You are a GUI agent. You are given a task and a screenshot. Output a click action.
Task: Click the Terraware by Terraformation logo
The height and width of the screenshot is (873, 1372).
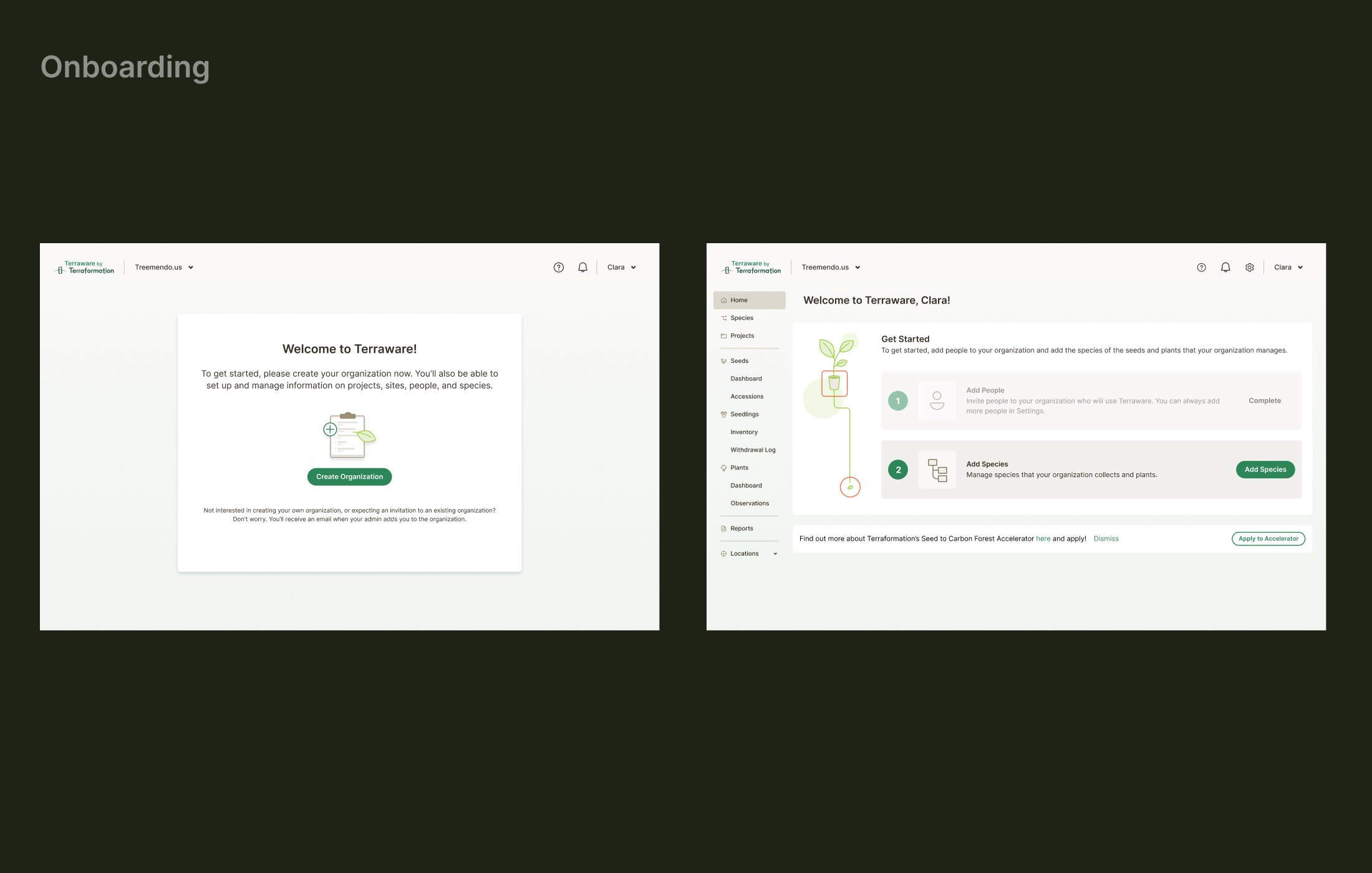point(750,267)
